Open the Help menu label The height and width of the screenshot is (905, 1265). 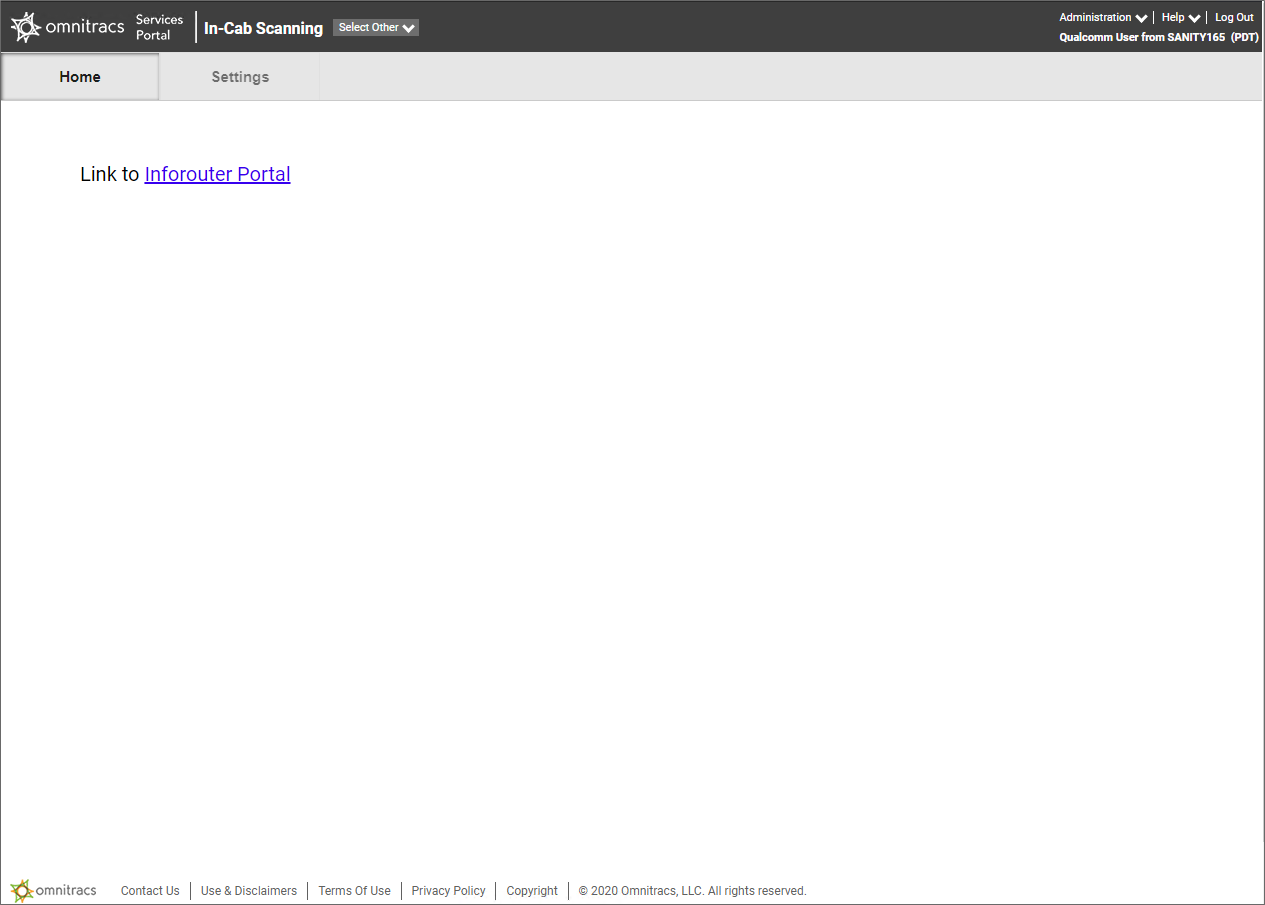(1172, 17)
